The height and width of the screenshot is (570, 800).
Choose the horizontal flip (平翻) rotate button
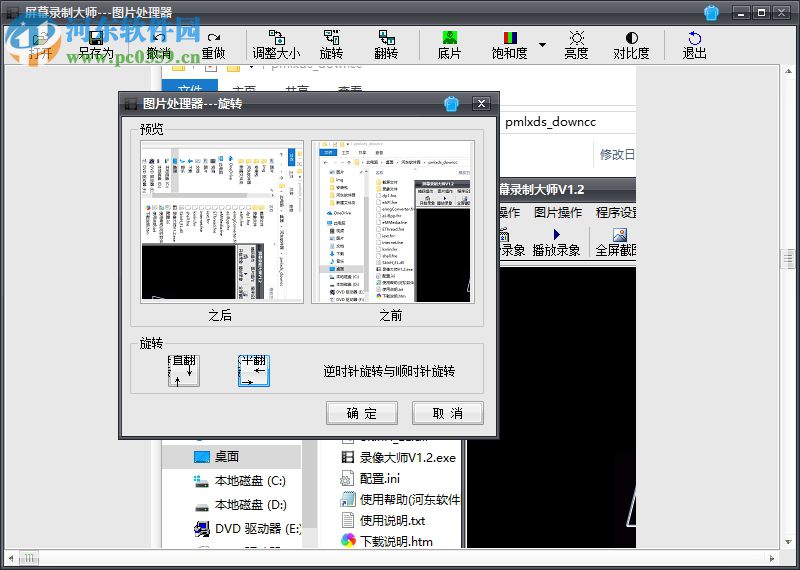tap(254, 370)
